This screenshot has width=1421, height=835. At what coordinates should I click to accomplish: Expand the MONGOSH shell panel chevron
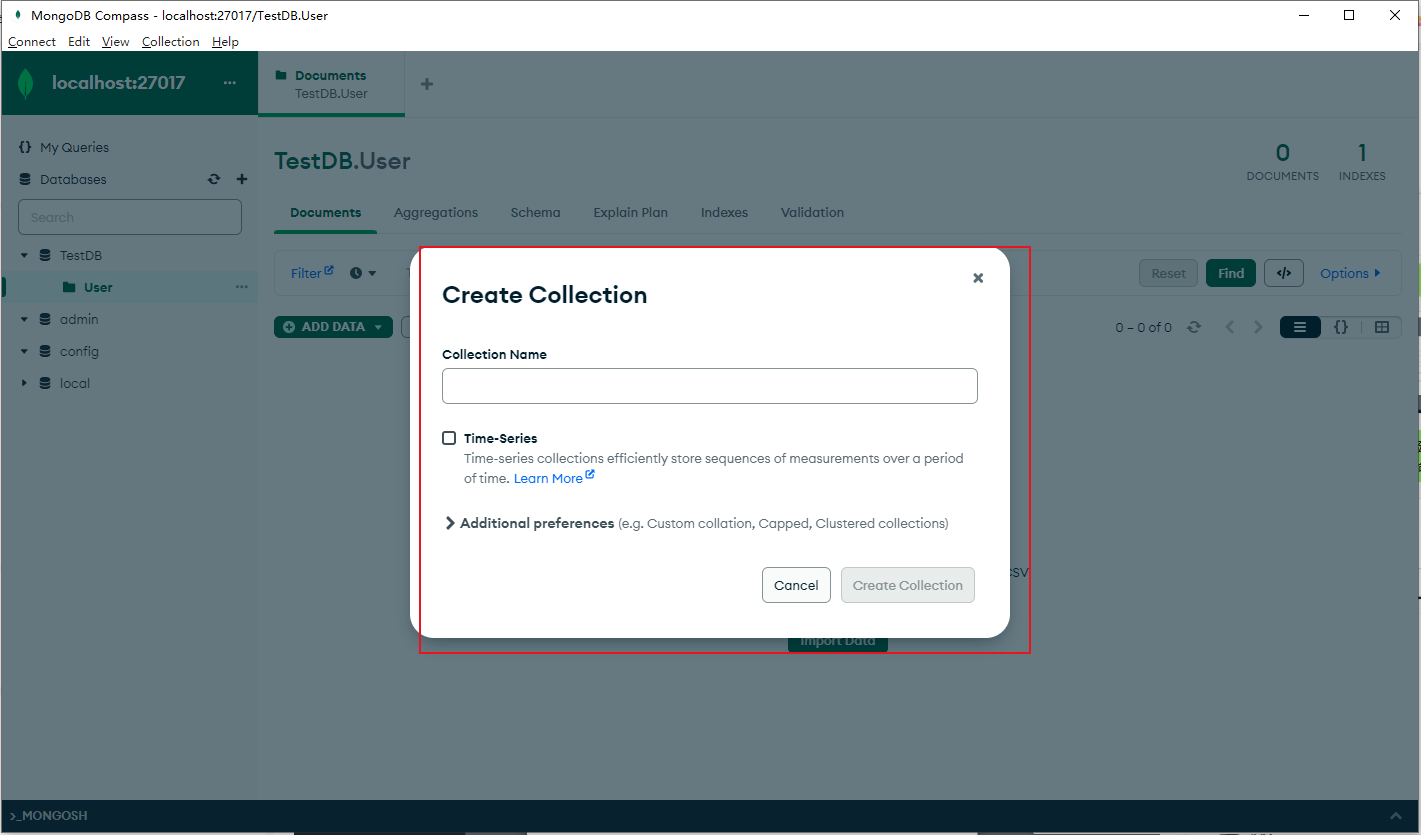[x=1396, y=816]
